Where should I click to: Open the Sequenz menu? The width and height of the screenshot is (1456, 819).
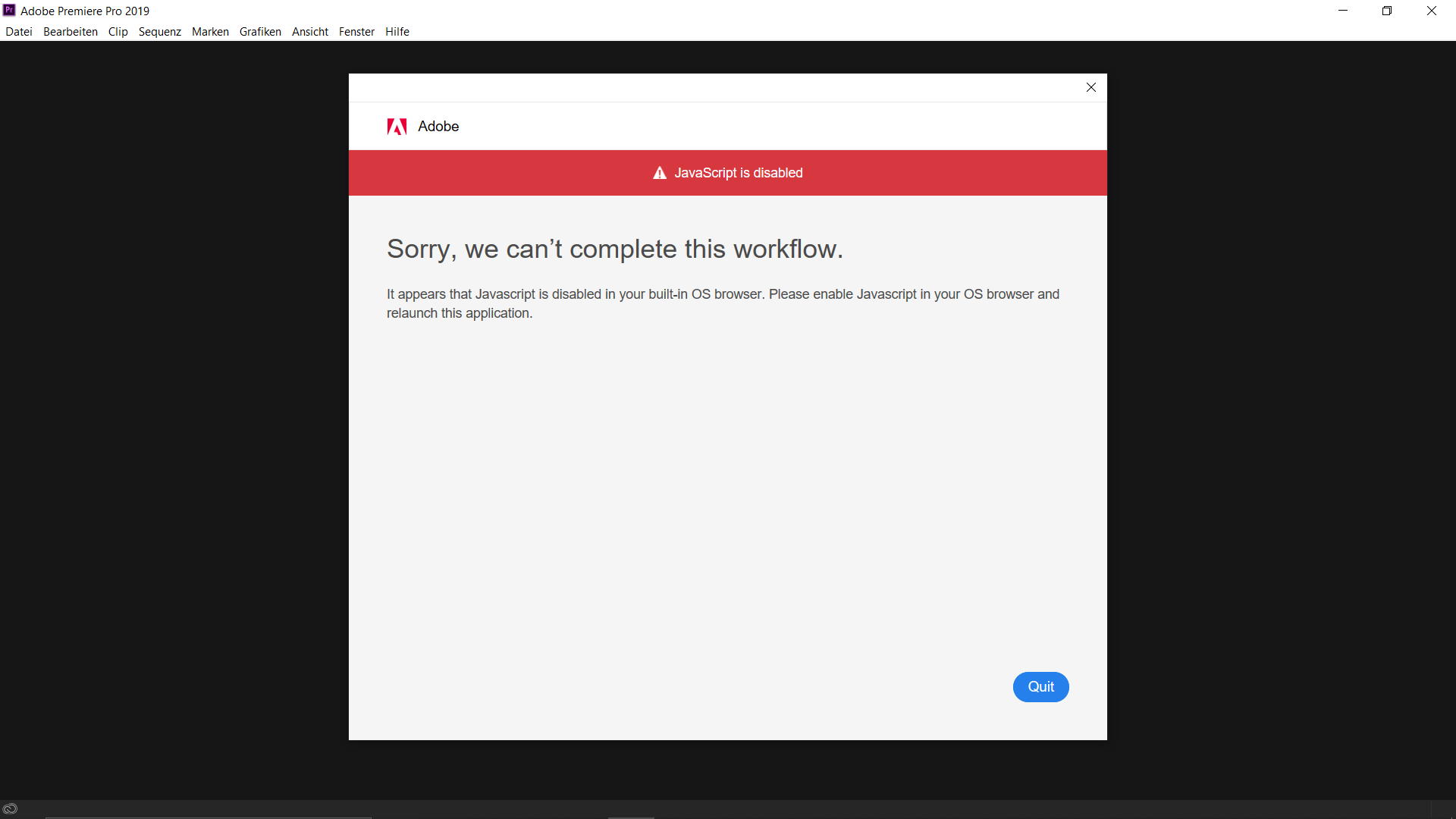pyautogui.click(x=159, y=31)
